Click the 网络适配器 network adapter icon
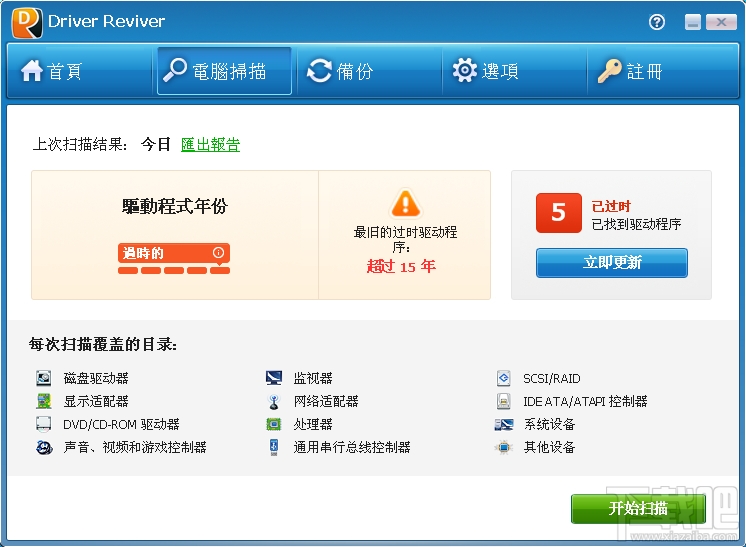Screen dimensions: 746x547 point(274,401)
